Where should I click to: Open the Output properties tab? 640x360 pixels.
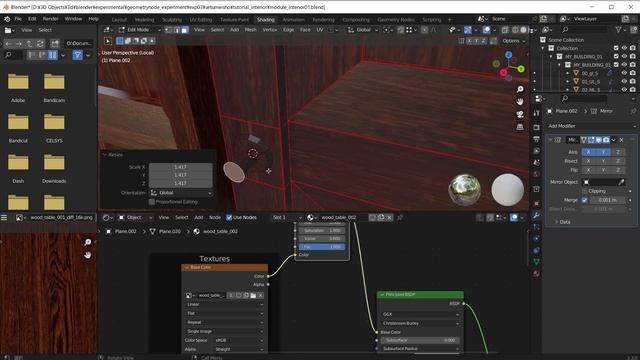(x=536, y=139)
